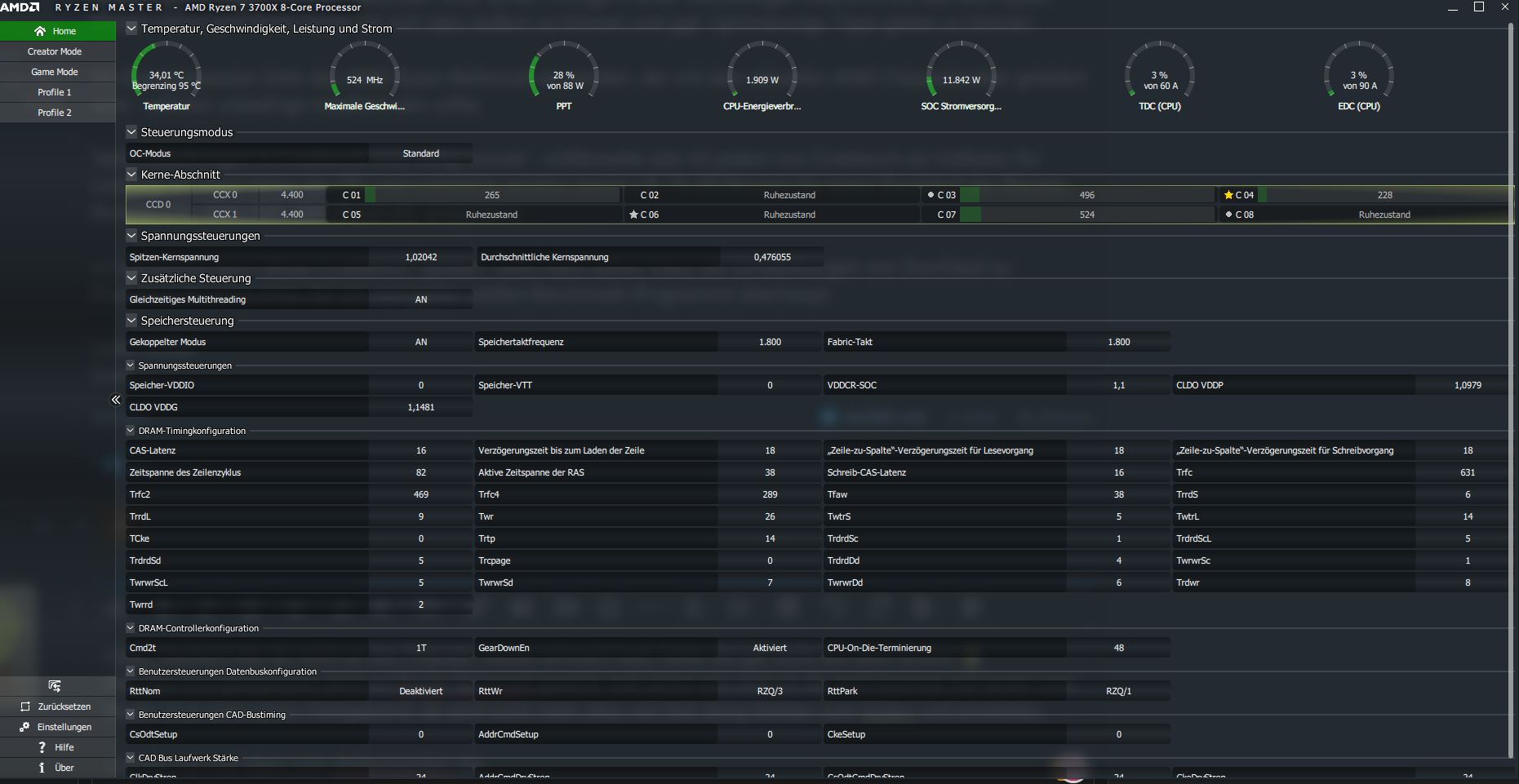The width and height of the screenshot is (1519, 784).
Task: Click the CCD 0 label
Action: pyautogui.click(x=158, y=205)
